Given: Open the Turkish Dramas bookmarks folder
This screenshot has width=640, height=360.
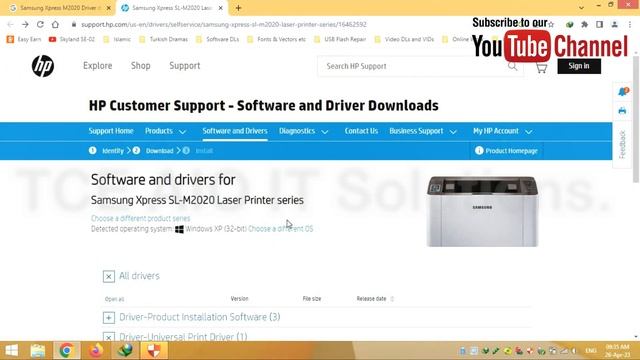Looking at the screenshot, I should [x=164, y=39].
